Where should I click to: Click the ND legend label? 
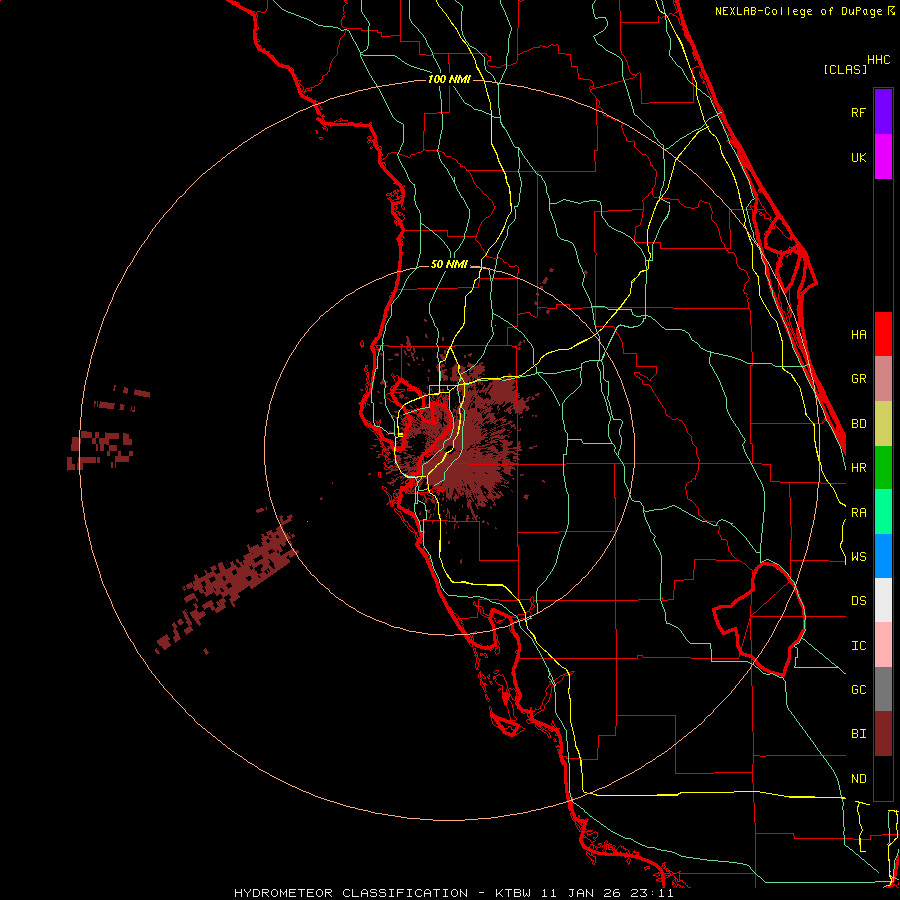click(x=858, y=779)
